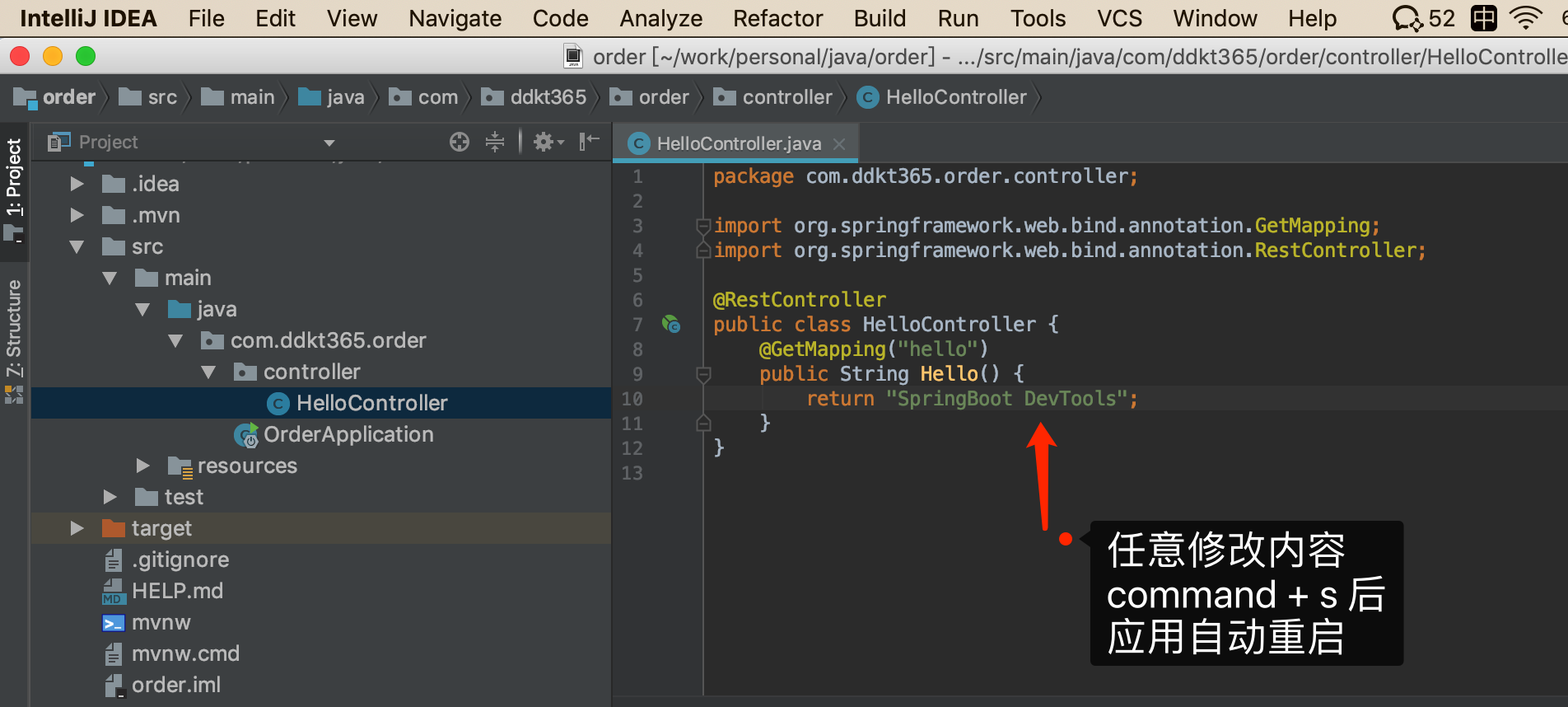This screenshot has height=707, width=1568.
Task: Click the OrderApplication Spring class icon
Action: click(246, 435)
